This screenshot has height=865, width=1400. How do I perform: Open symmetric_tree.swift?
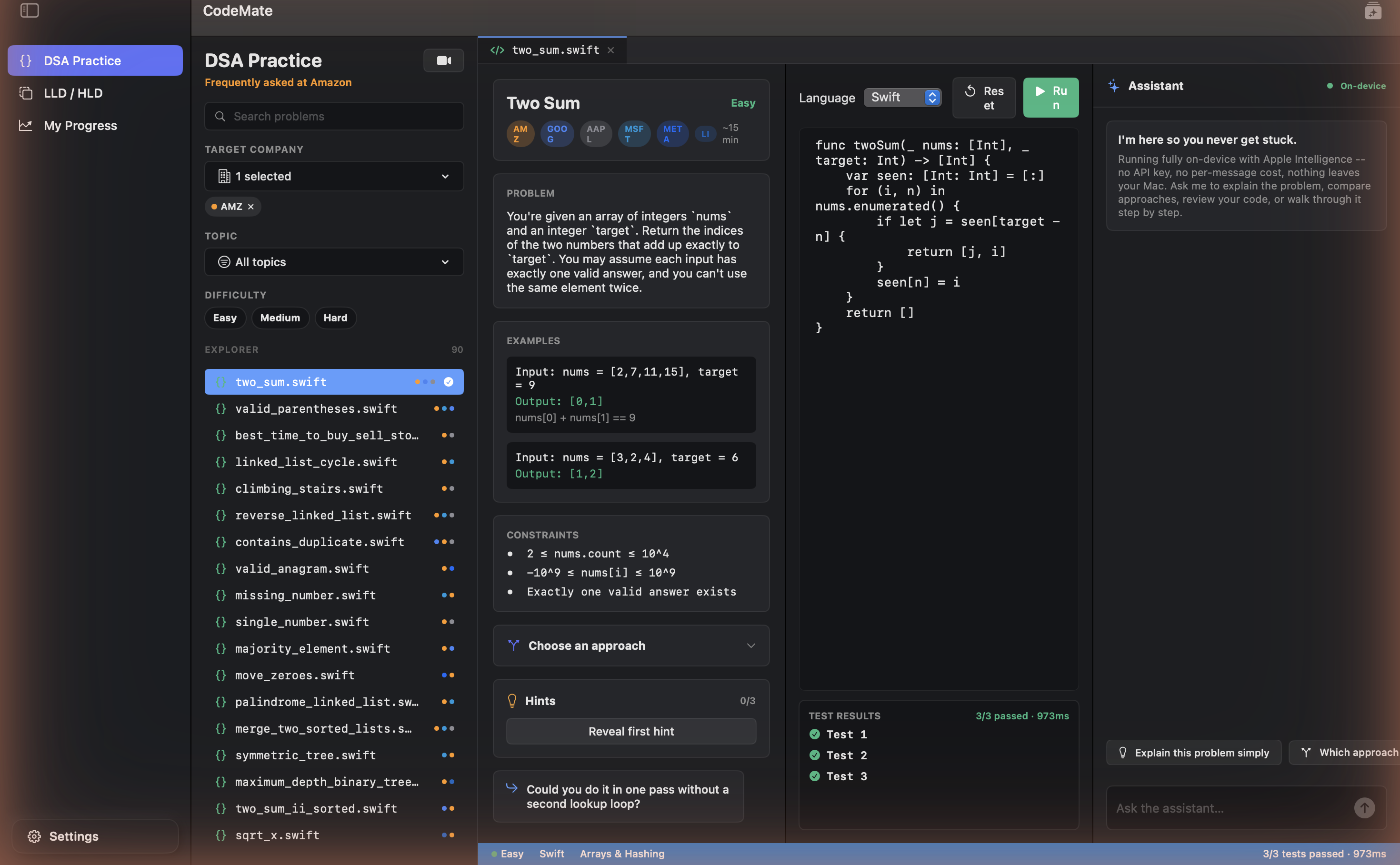point(334,755)
